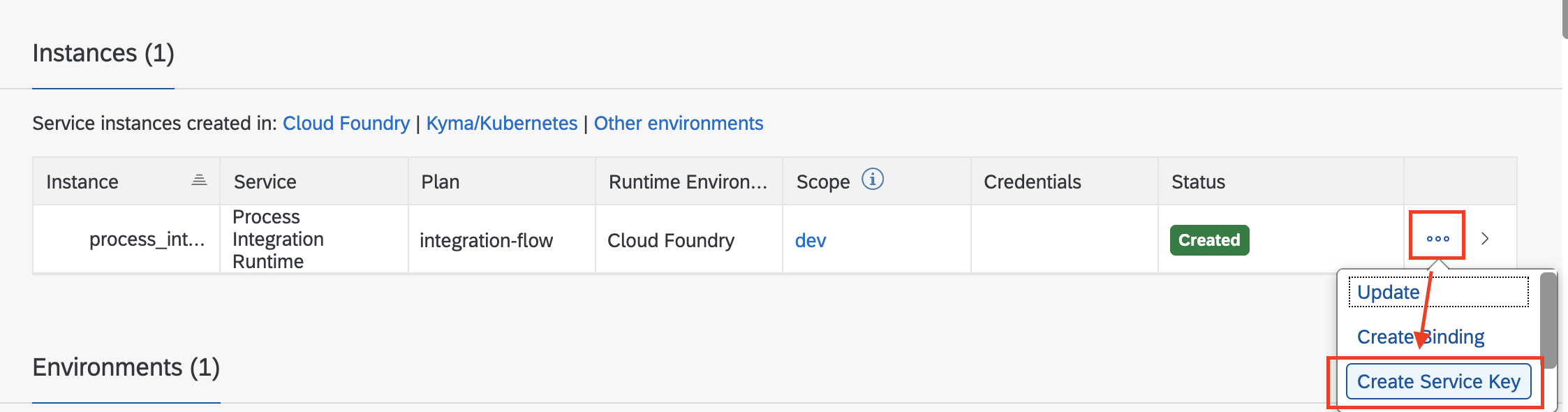Click the sort icon in Instance column
Screen dimensions: 1568x412
point(199,180)
